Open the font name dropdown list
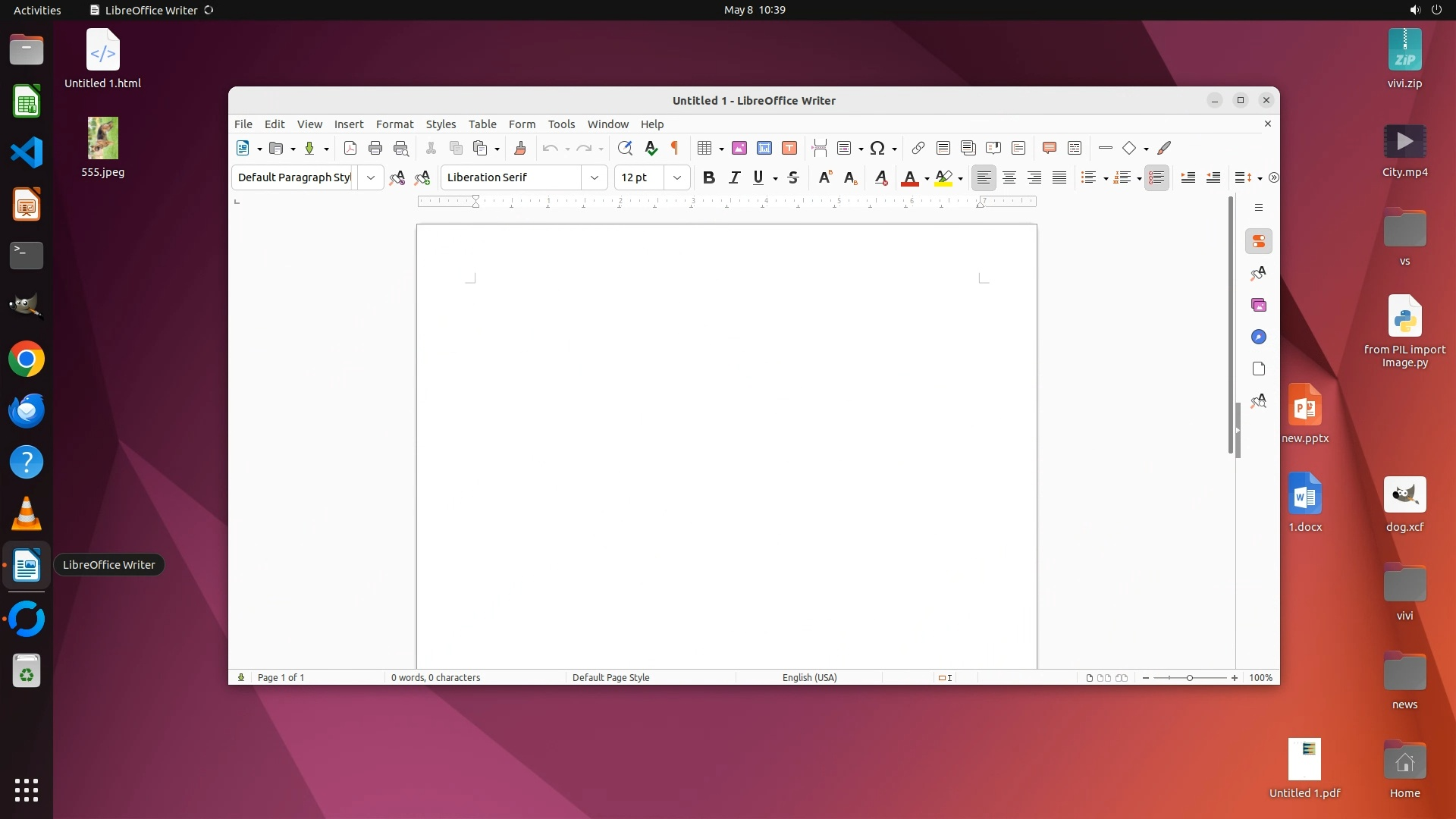Viewport: 1456px width, 819px height. pyautogui.click(x=595, y=177)
